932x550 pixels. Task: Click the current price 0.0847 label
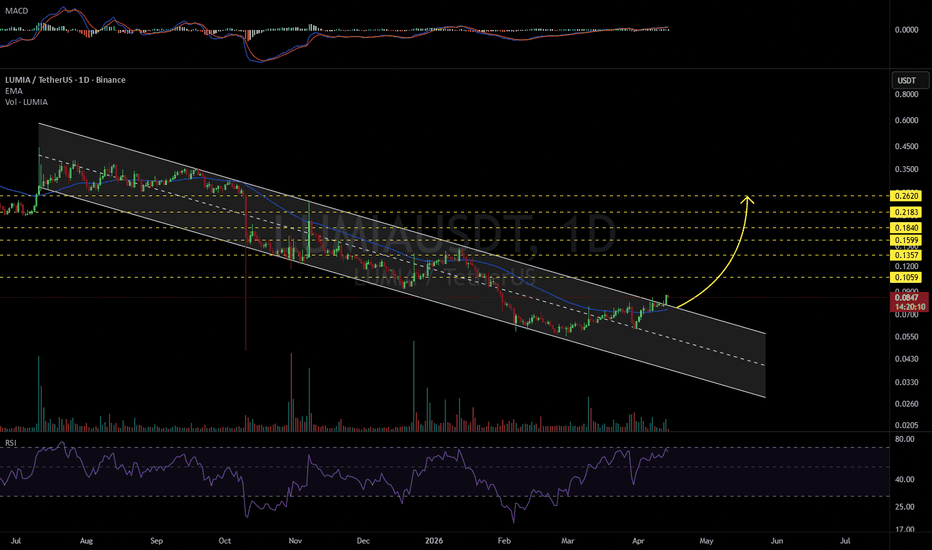908,298
